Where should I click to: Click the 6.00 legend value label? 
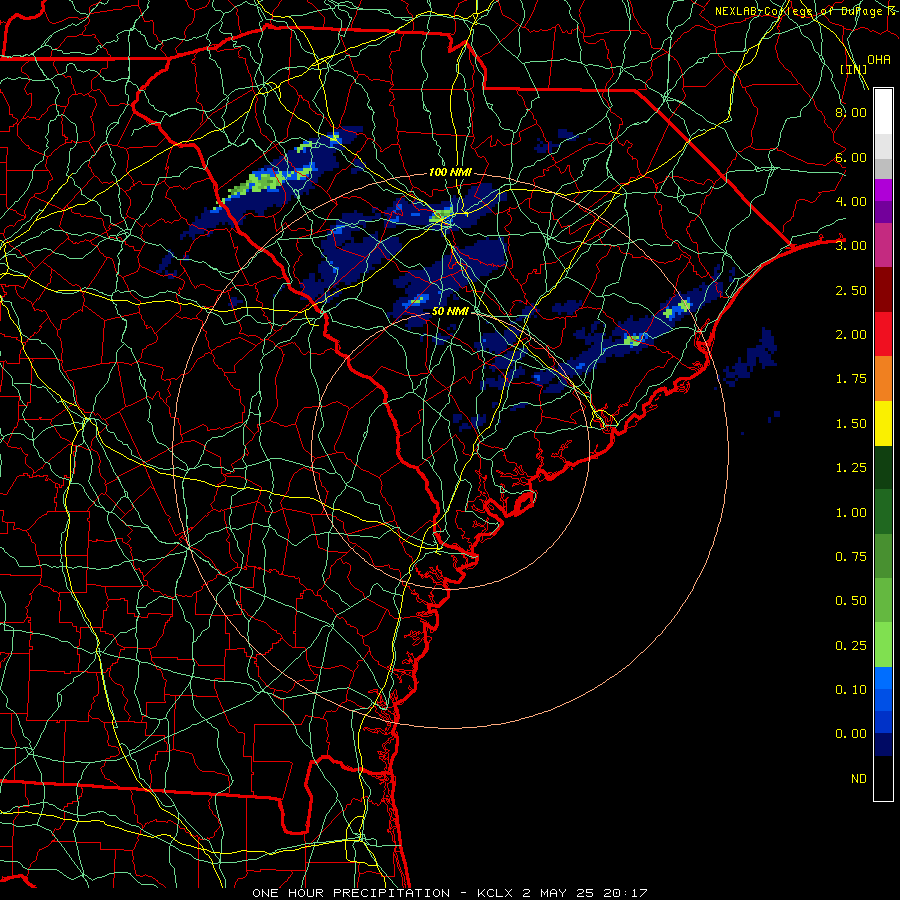(851, 157)
